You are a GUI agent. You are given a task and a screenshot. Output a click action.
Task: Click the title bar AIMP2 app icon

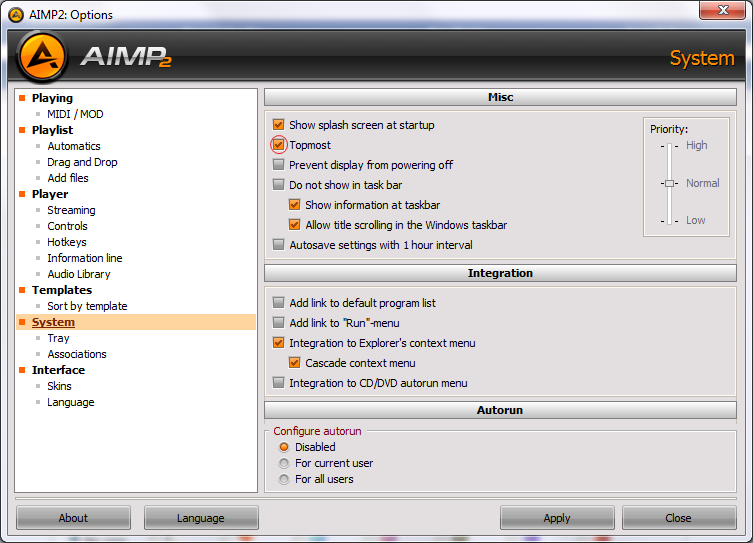(x=16, y=15)
